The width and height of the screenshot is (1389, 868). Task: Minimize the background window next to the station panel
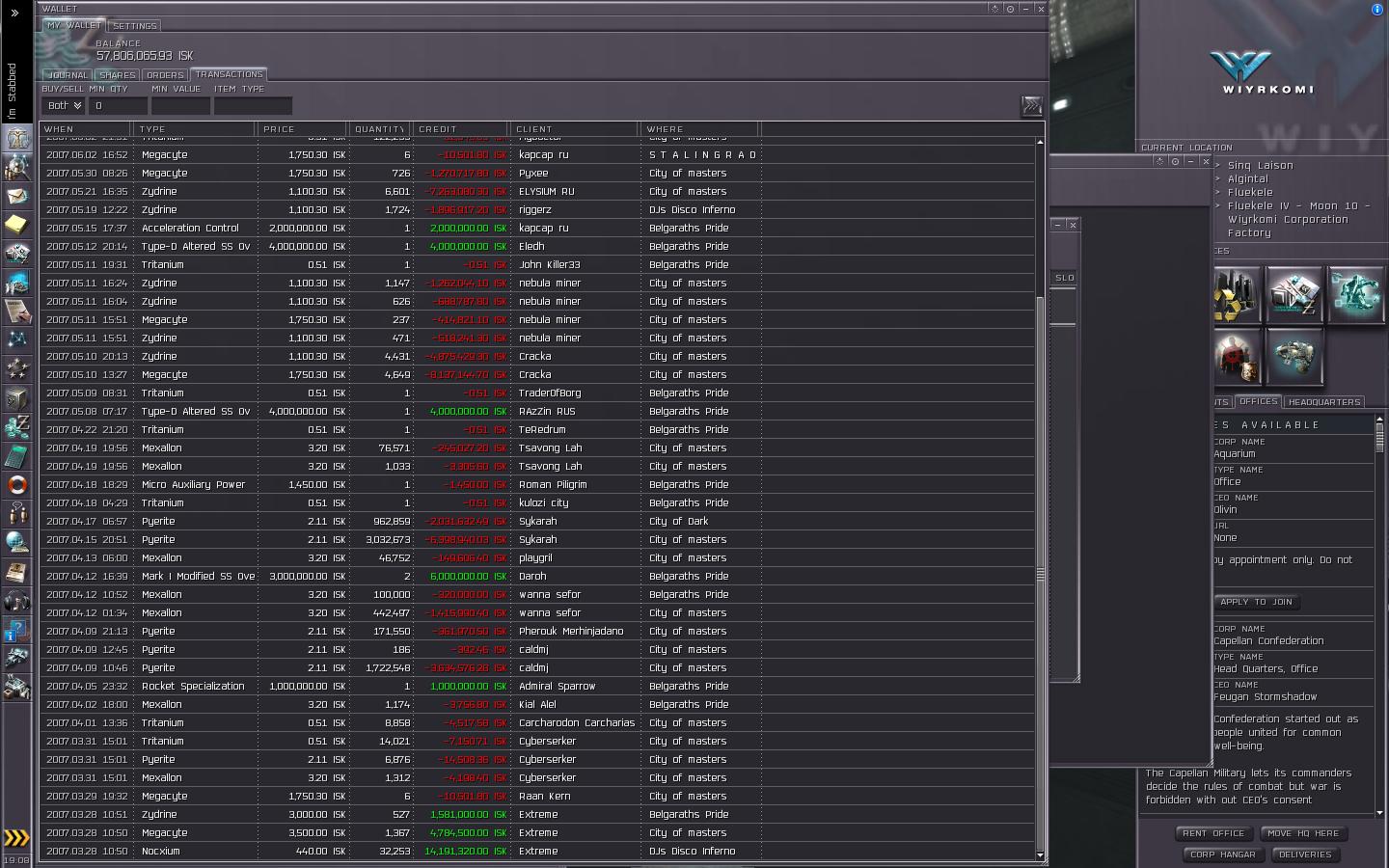click(x=1190, y=161)
